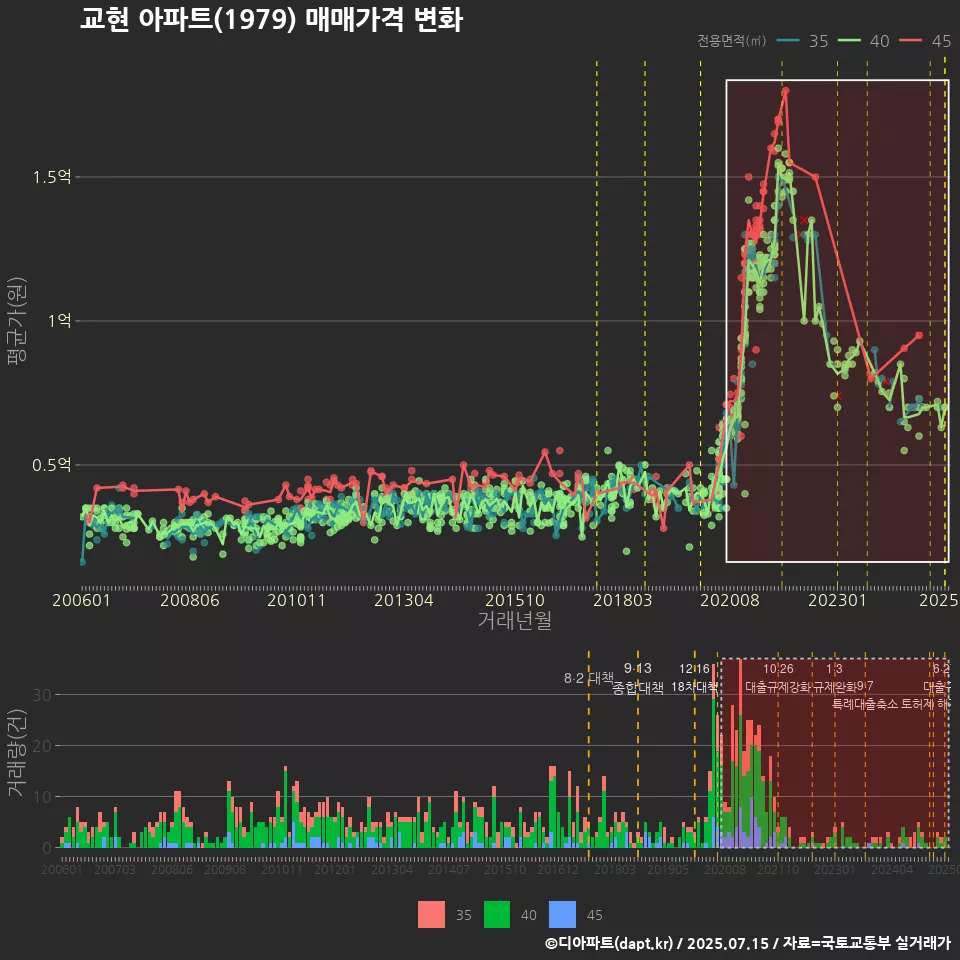Select the red 45 line sample in top legend
Screen dimensions: 960x960
point(910,40)
